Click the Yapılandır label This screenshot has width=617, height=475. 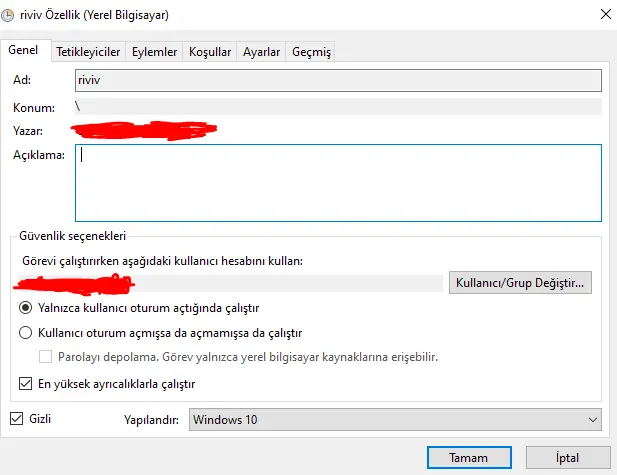coord(151,420)
